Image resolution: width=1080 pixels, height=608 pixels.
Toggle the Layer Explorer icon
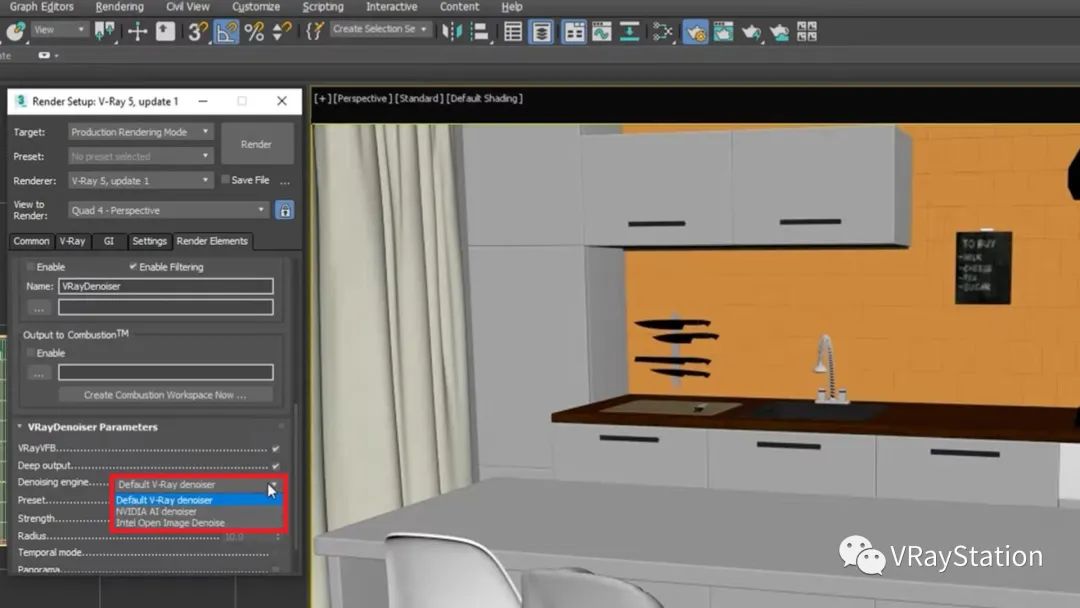tap(541, 31)
